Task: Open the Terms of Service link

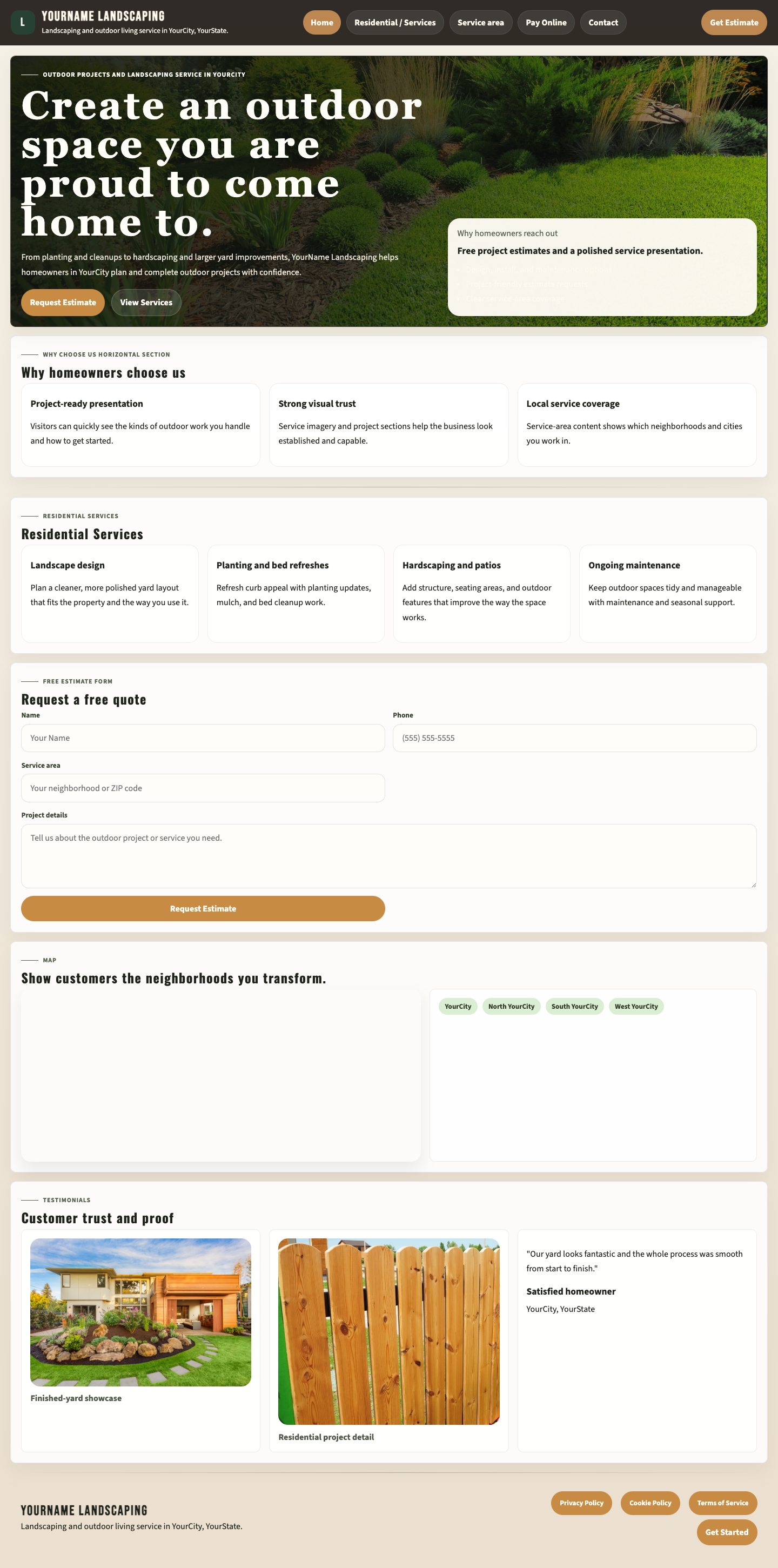Action: (x=722, y=1503)
